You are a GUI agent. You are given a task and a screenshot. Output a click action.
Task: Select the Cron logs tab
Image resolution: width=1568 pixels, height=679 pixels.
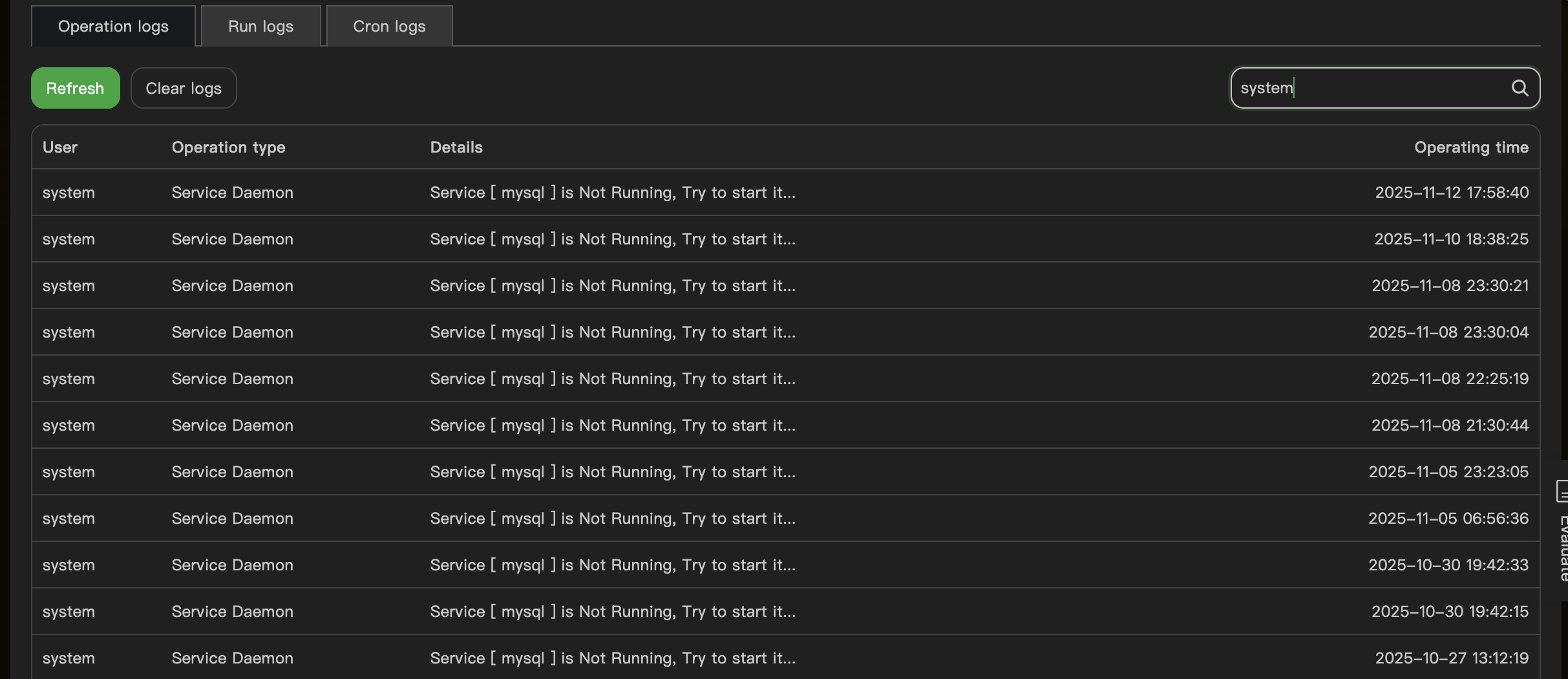(389, 27)
